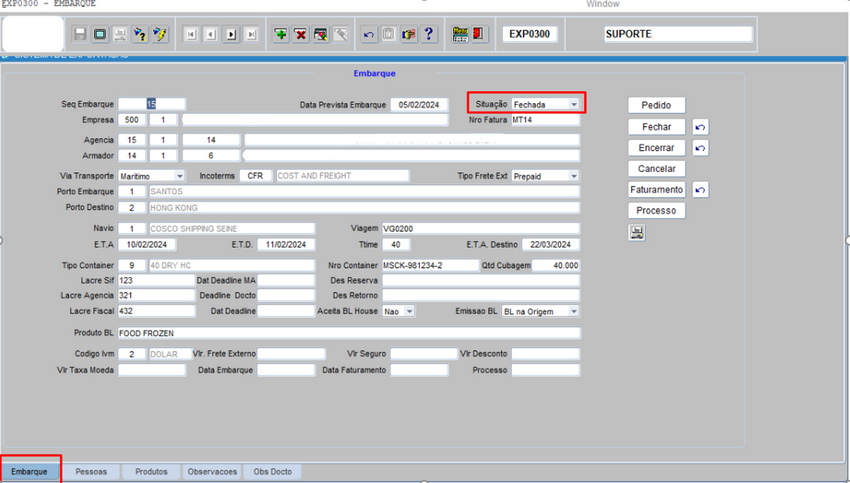This screenshot has width=850, height=483.
Task: Click the Faturamento button
Action: (x=656, y=190)
